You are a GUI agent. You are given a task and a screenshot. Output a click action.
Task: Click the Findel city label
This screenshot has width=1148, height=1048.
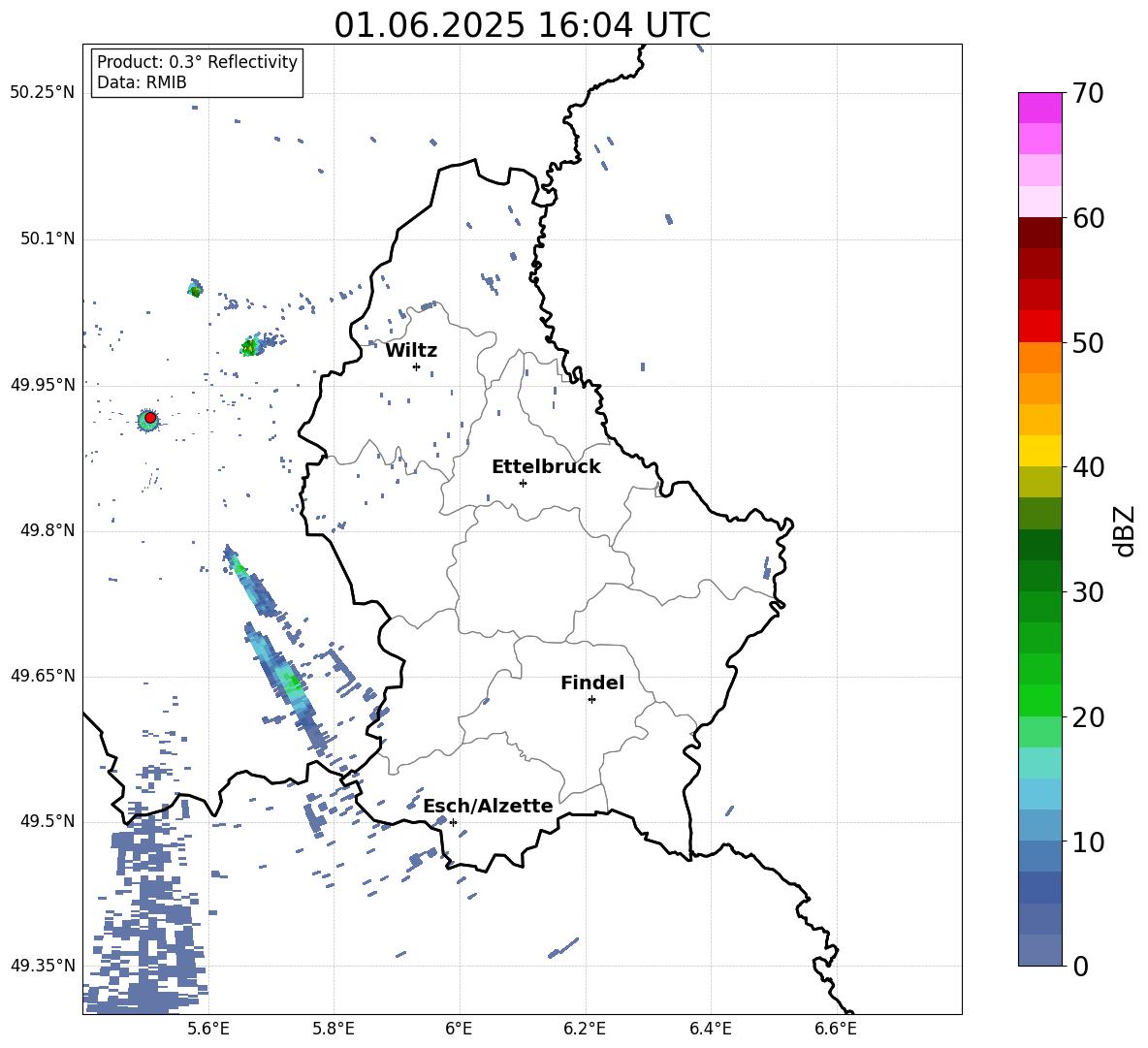[x=592, y=683]
